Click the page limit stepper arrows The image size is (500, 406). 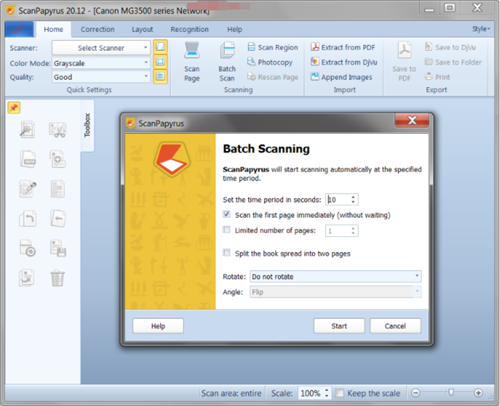353,231
